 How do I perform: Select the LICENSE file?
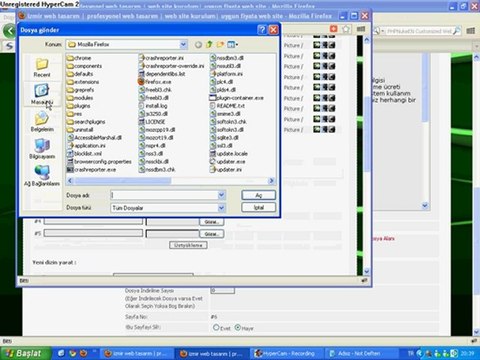tap(152, 122)
